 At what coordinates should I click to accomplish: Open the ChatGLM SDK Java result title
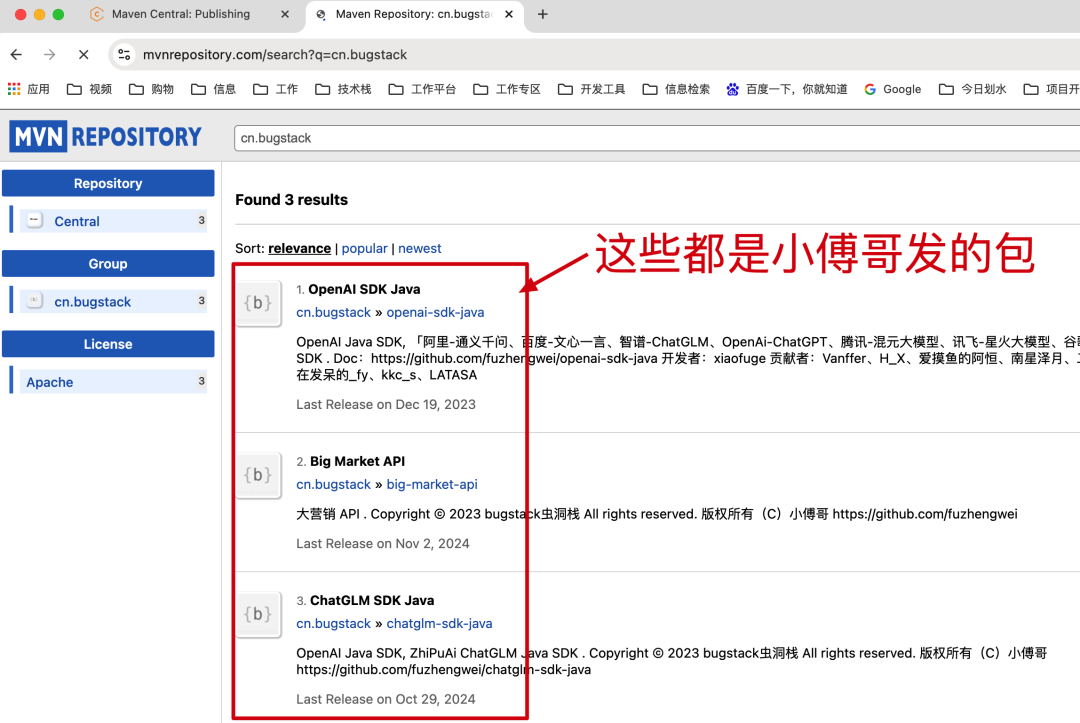372,600
